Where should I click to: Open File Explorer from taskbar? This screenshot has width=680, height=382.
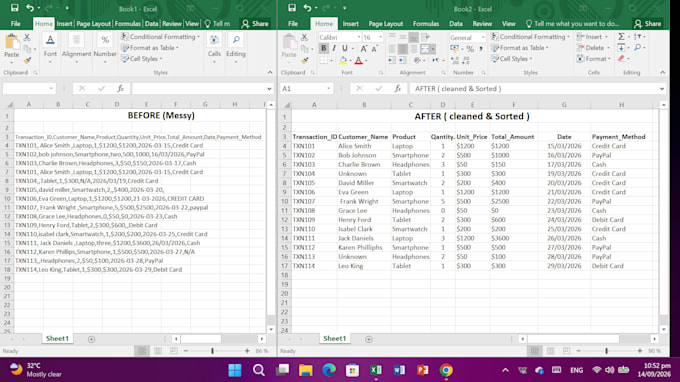[x=305, y=370]
